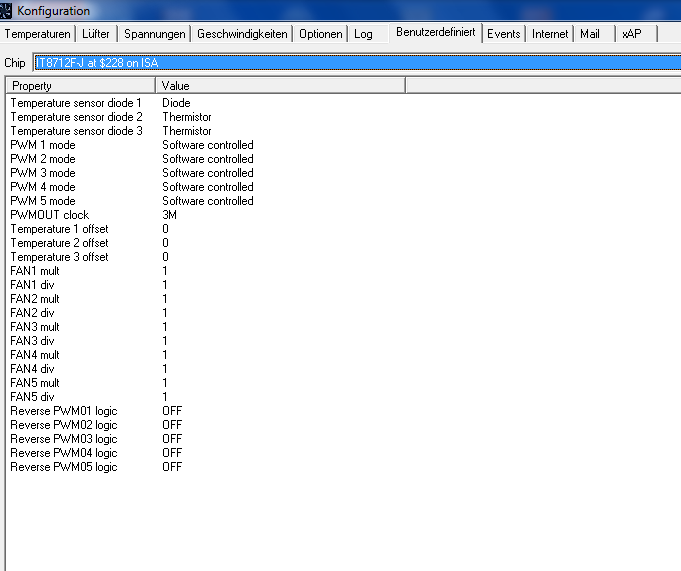
Task: Open the Spannungen tab
Action: point(155,34)
